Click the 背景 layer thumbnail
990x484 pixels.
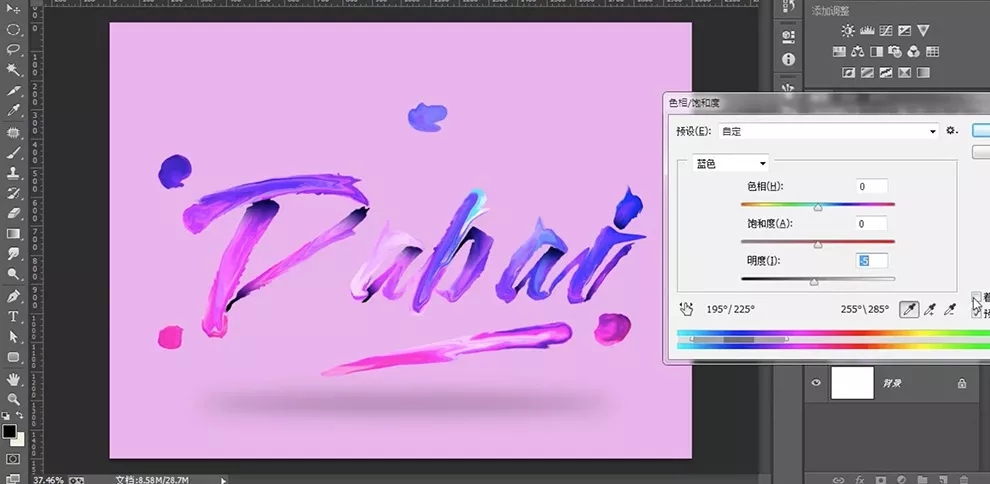point(852,382)
